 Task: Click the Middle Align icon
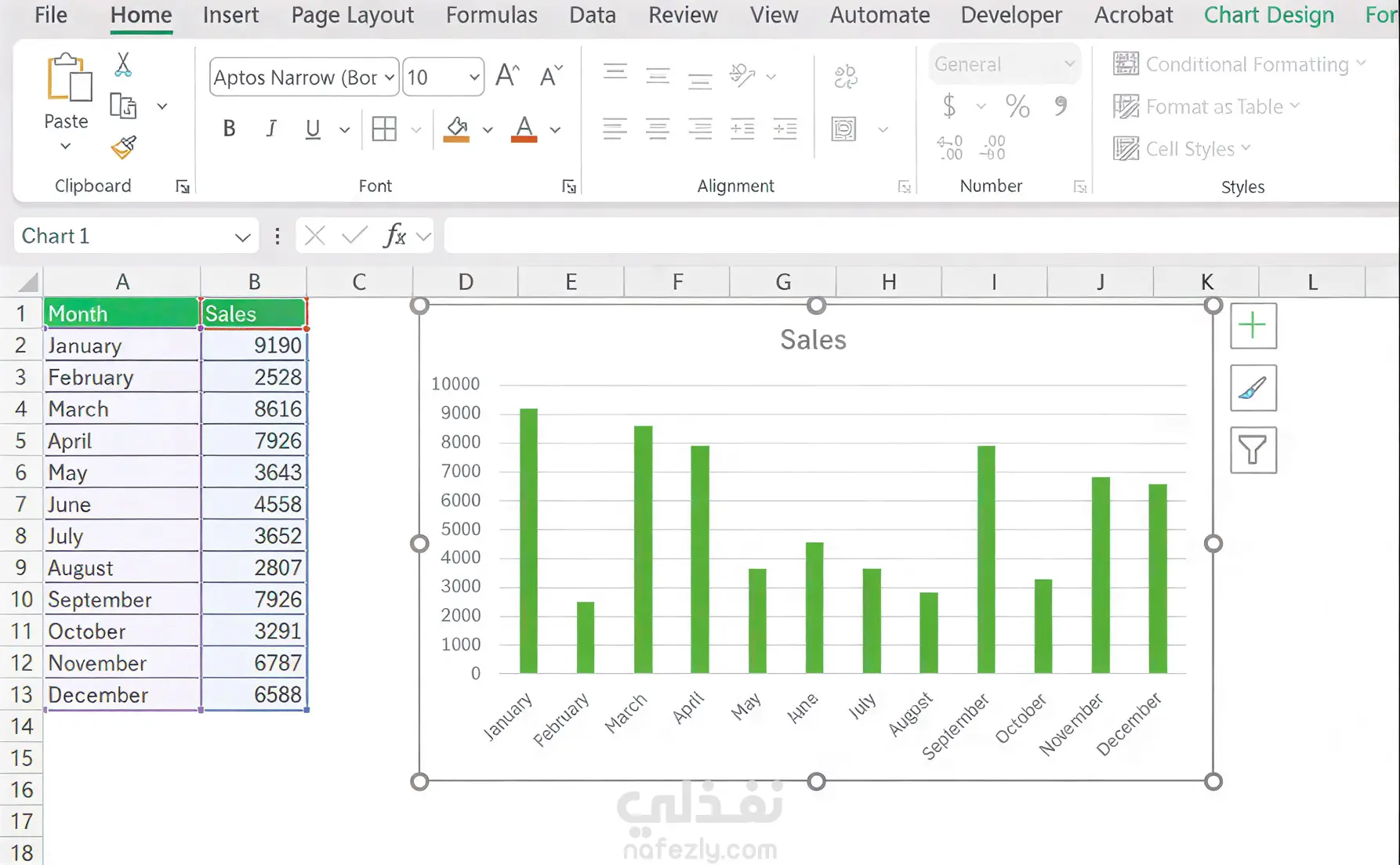tap(658, 76)
